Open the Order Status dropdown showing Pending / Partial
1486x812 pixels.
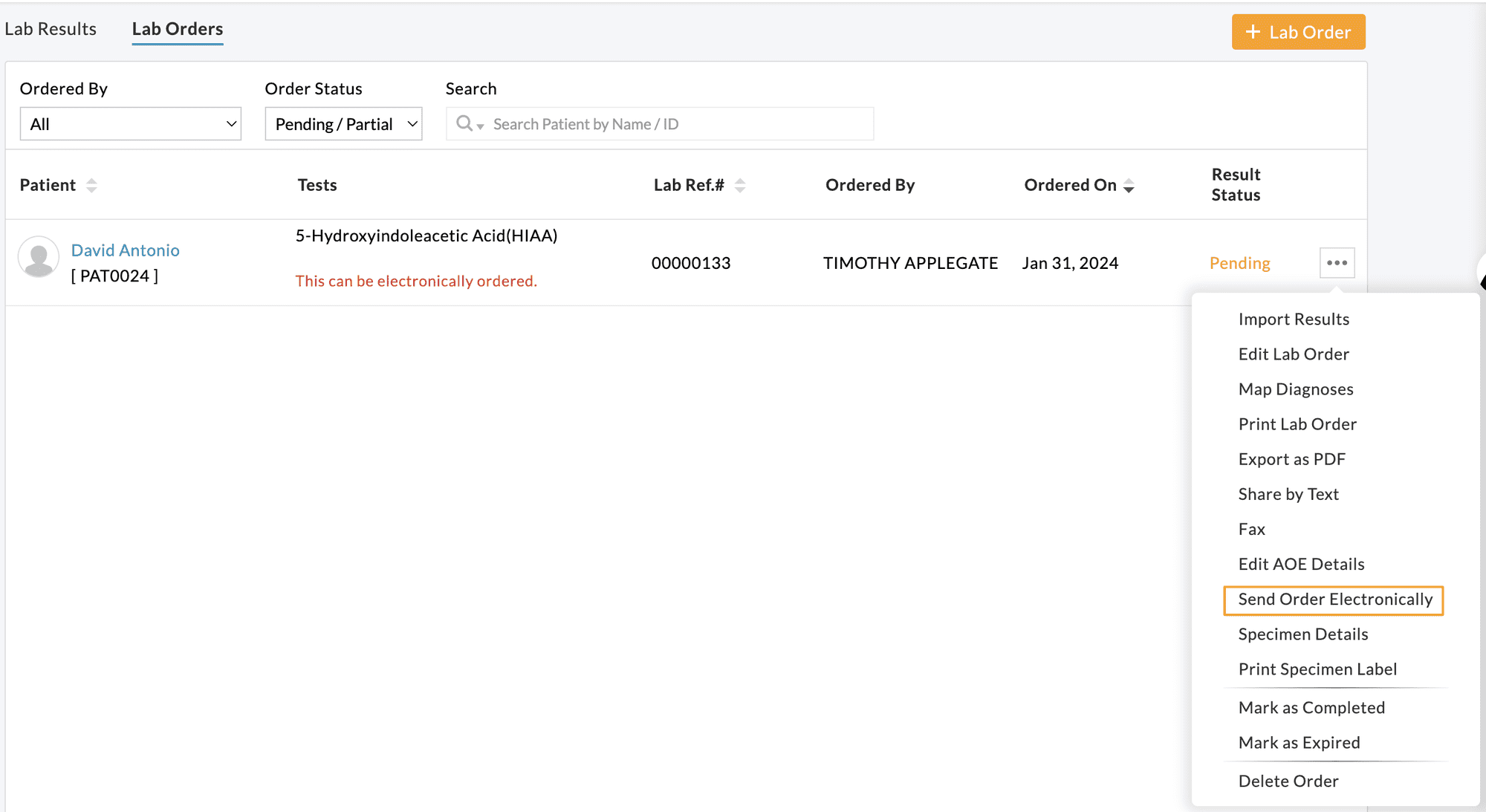pos(343,123)
